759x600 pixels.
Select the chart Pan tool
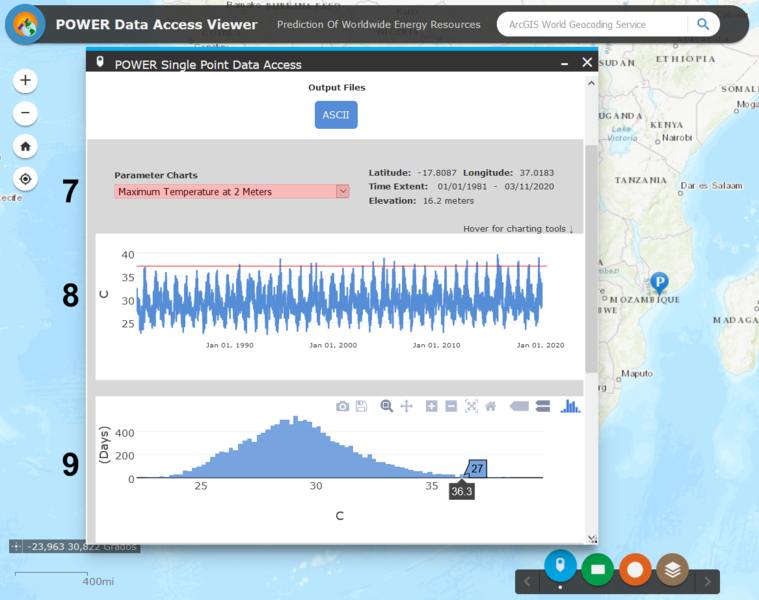[407, 406]
